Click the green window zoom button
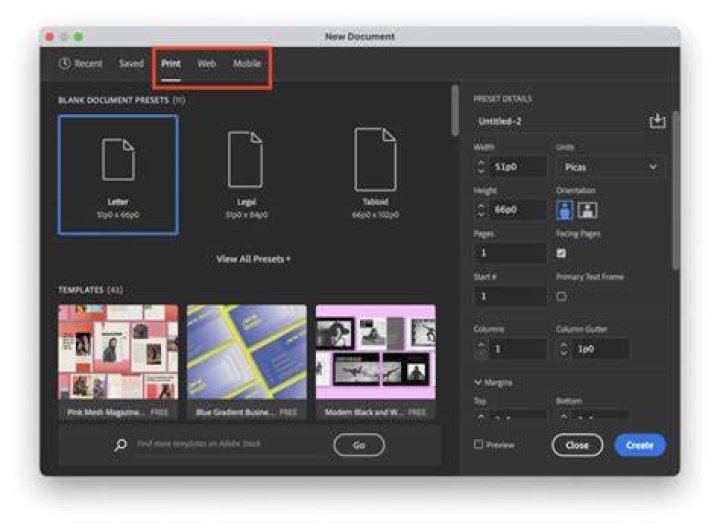Viewport: 720px width, 529px height. tap(78, 36)
